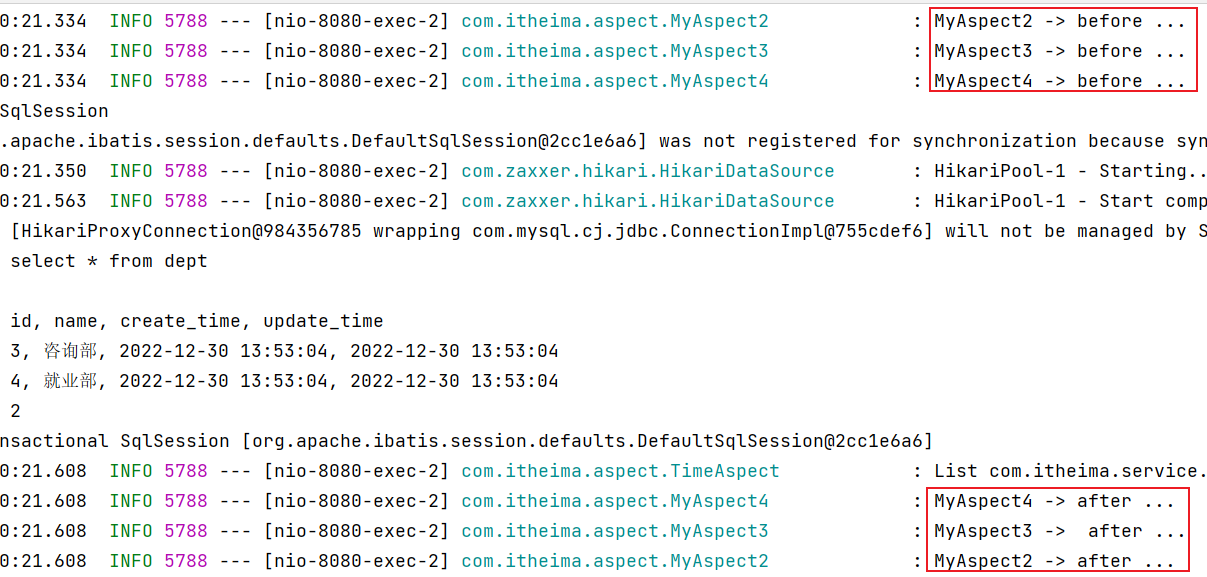The image size is (1207, 577).
Task: Click the result row starting with 3, 咨询部
Action: (x=285, y=351)
